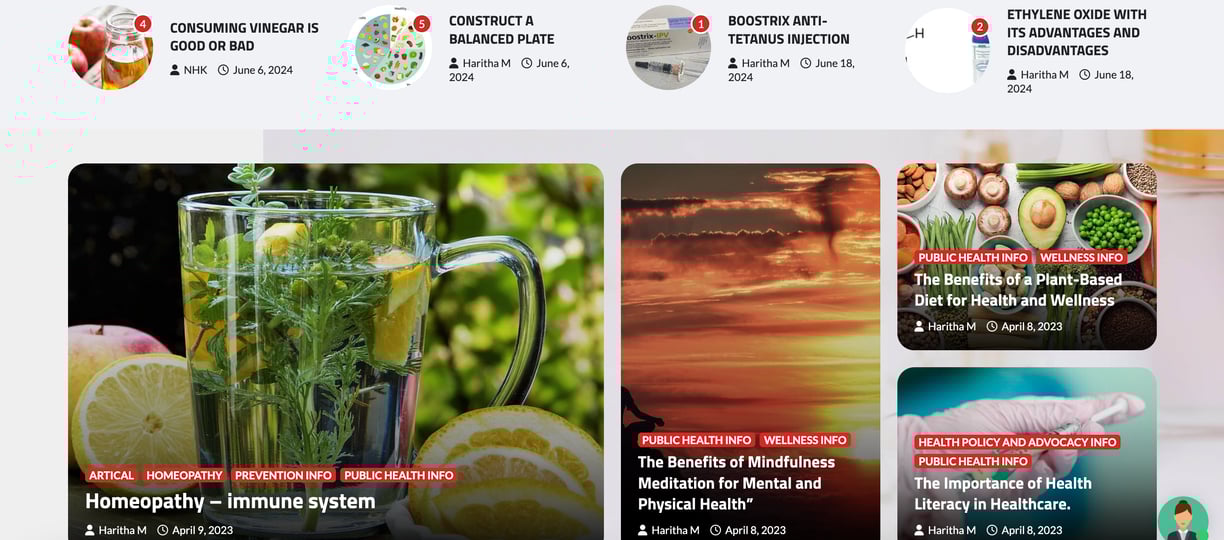Select the HOMEOPATHY category tag
Viewport: 1224px width, 540px height.
[x=184, y=475]
